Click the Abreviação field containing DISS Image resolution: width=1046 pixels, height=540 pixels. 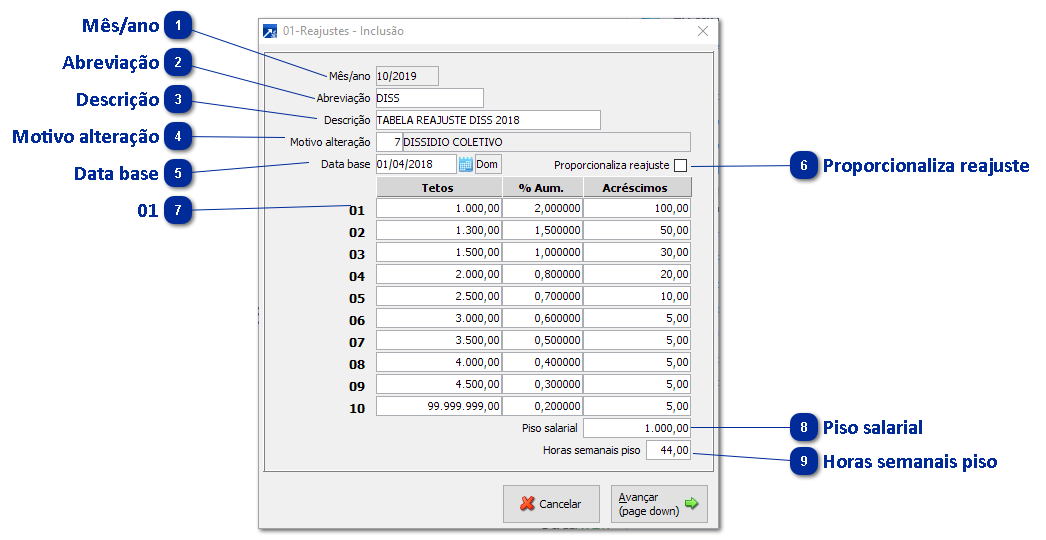(428, 98)
